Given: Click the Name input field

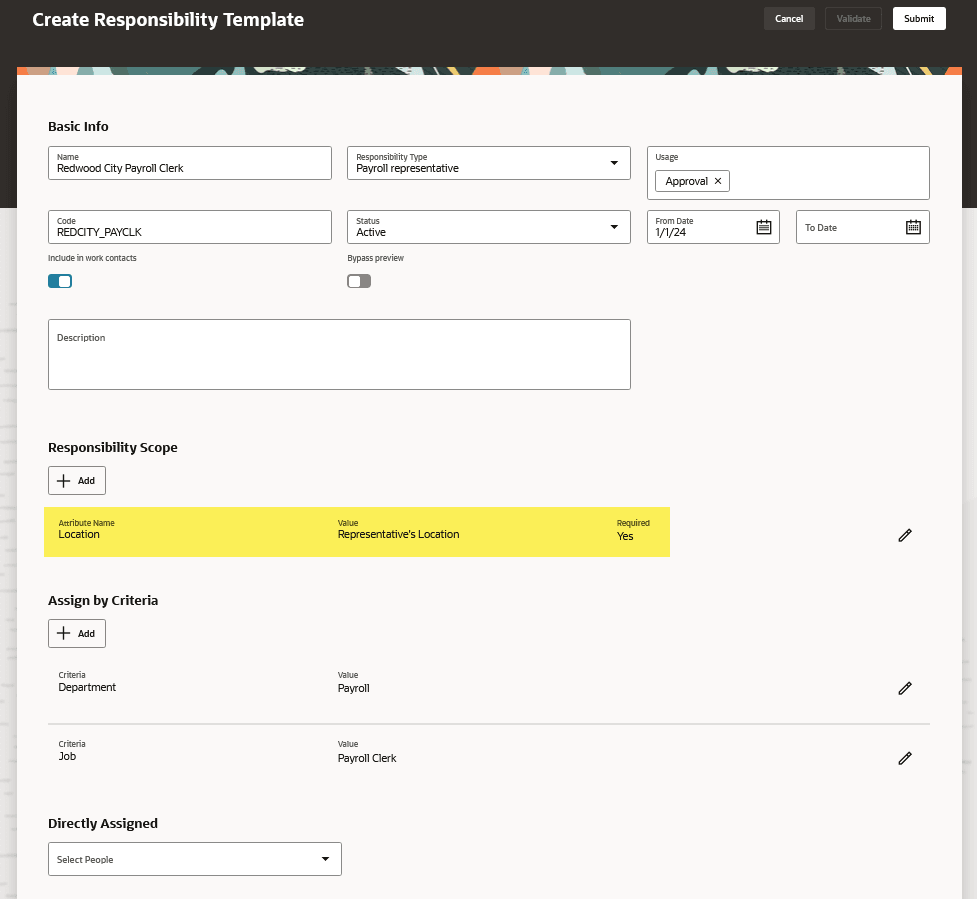Looking at the screenshot, I should 189,163.
